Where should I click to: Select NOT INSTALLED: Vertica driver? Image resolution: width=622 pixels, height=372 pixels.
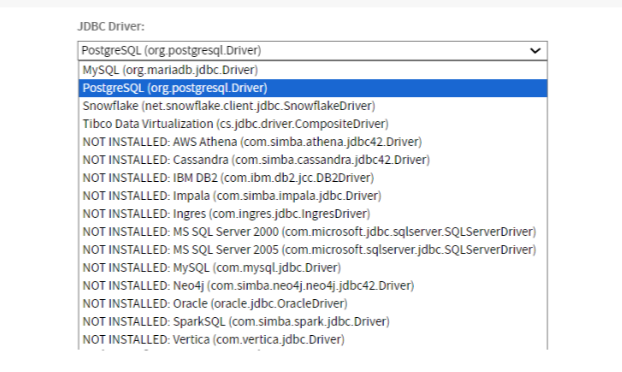pos(313,340)
